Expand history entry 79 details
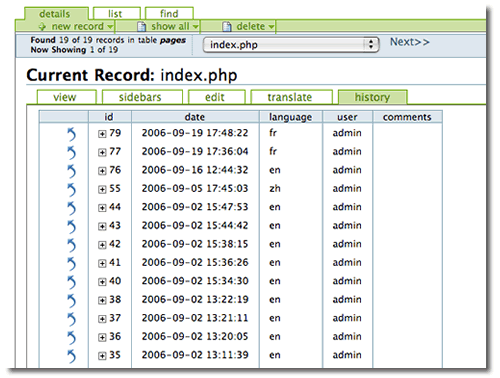This screenshot has height=378, width=500. (102, 134)
